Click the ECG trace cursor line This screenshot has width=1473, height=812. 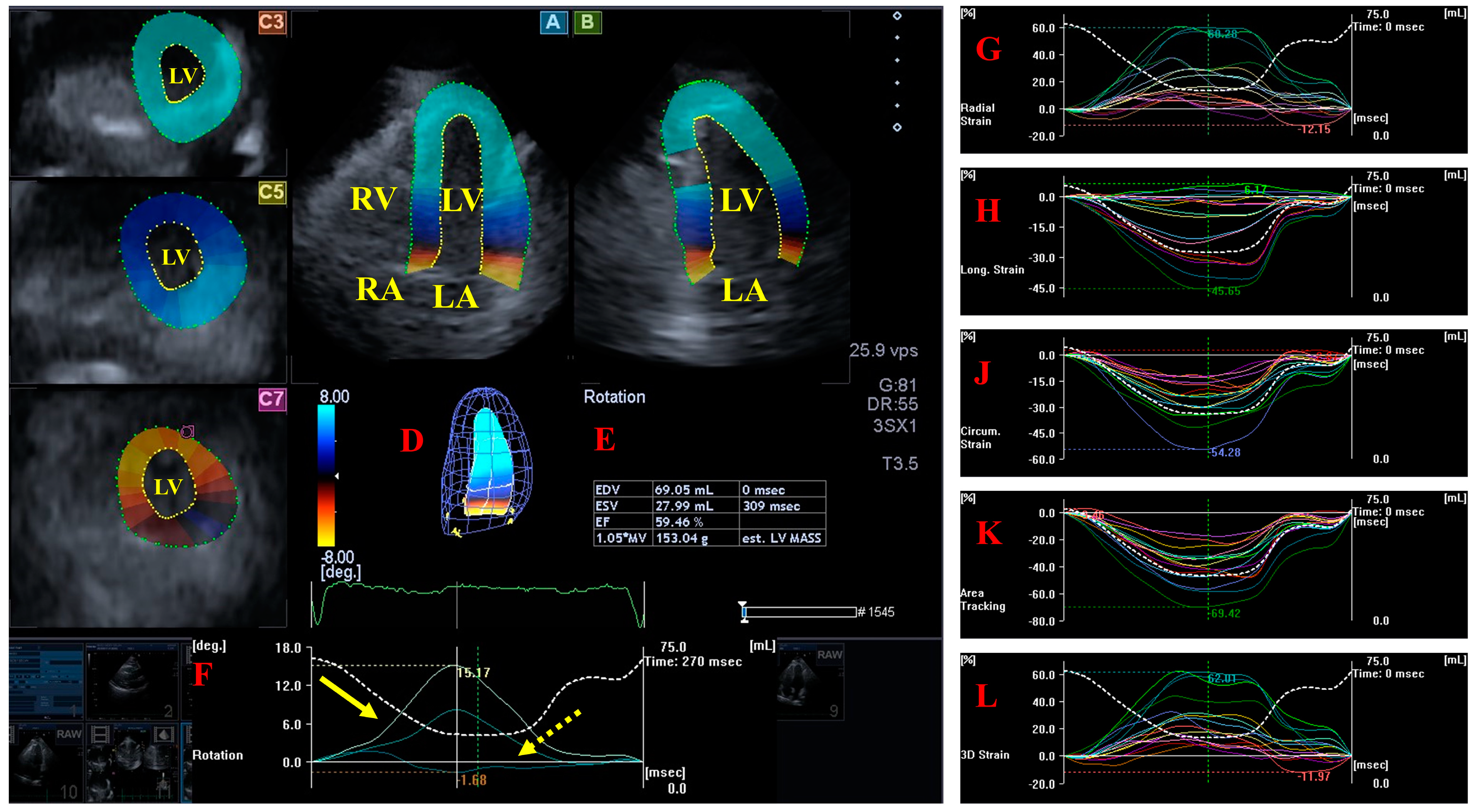(457, 605)
